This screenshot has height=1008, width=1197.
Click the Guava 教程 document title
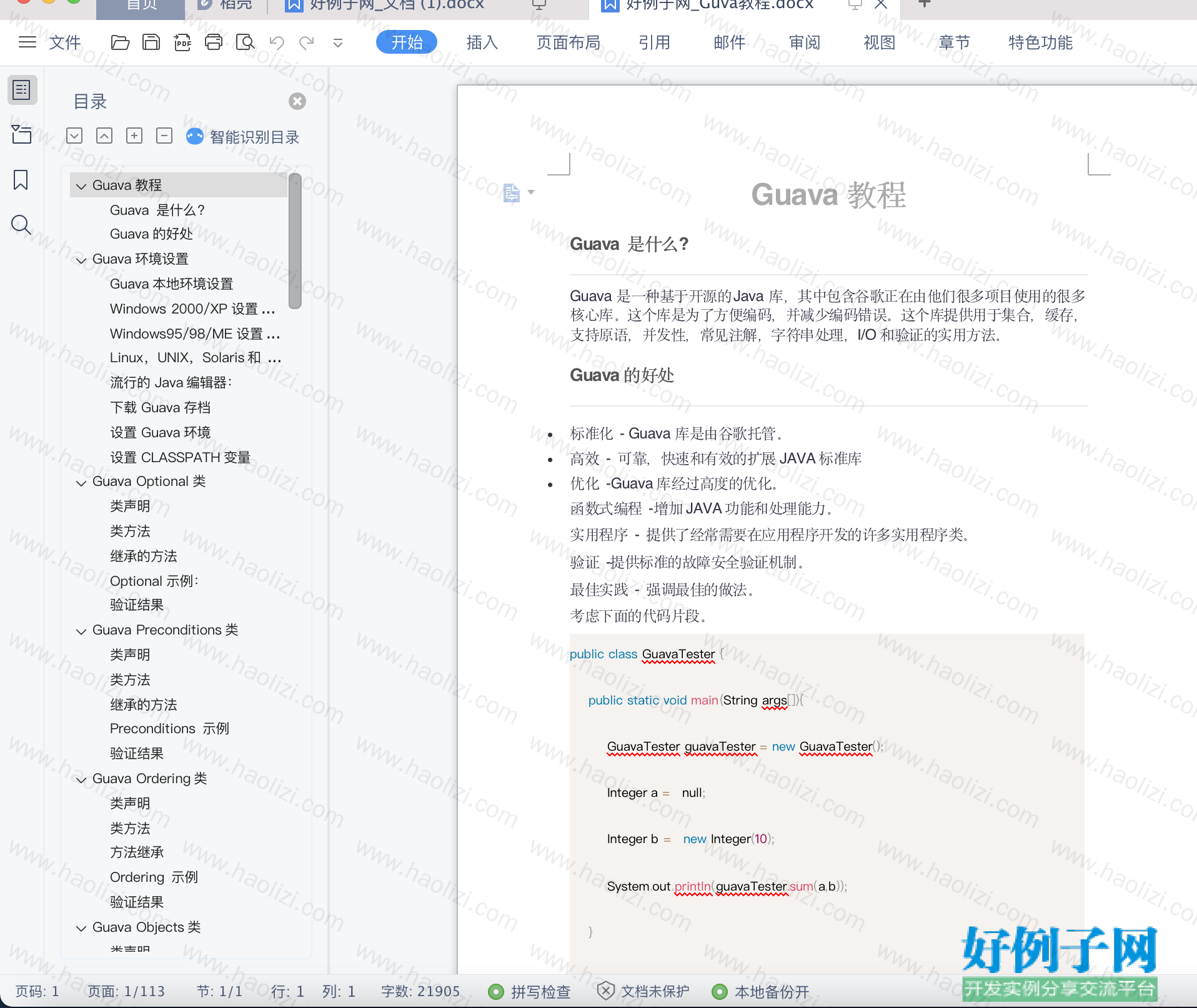tap(828, 195)
